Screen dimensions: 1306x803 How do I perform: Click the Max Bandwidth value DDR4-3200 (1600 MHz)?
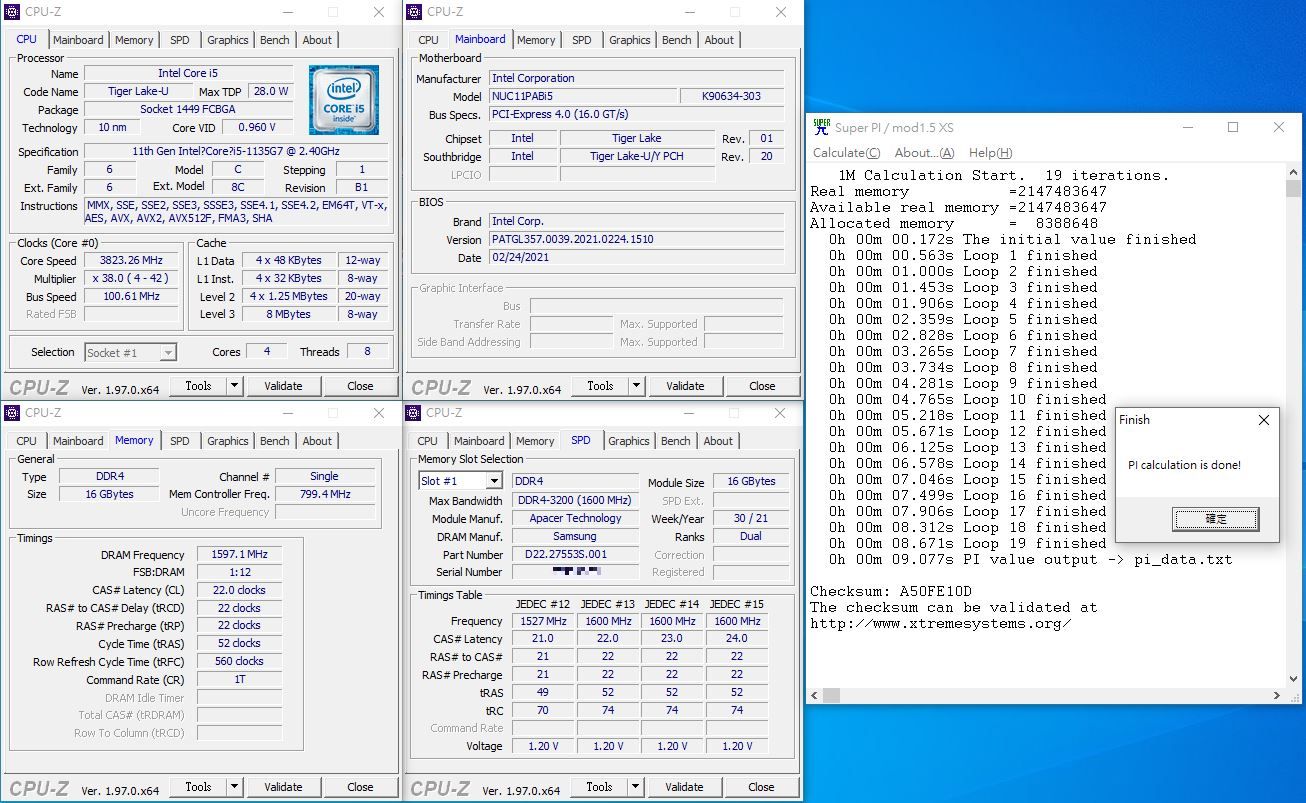click(x=576, y=501)
